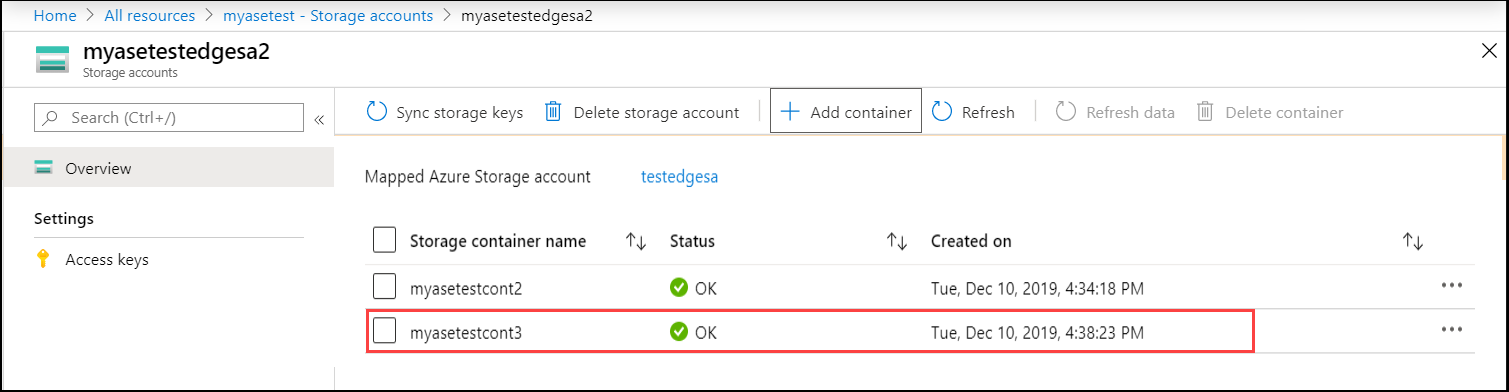Sort by Storage container name arrows
The height and width of the screenshot is (392, 1509).
[x=636, y=241]
